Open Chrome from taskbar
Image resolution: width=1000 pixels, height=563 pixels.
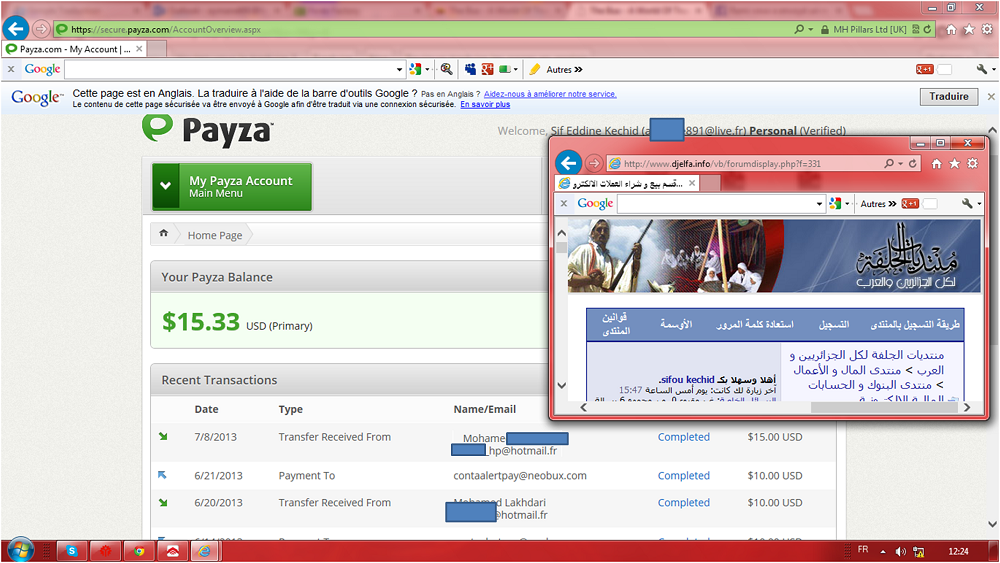[x=138, y=551]
